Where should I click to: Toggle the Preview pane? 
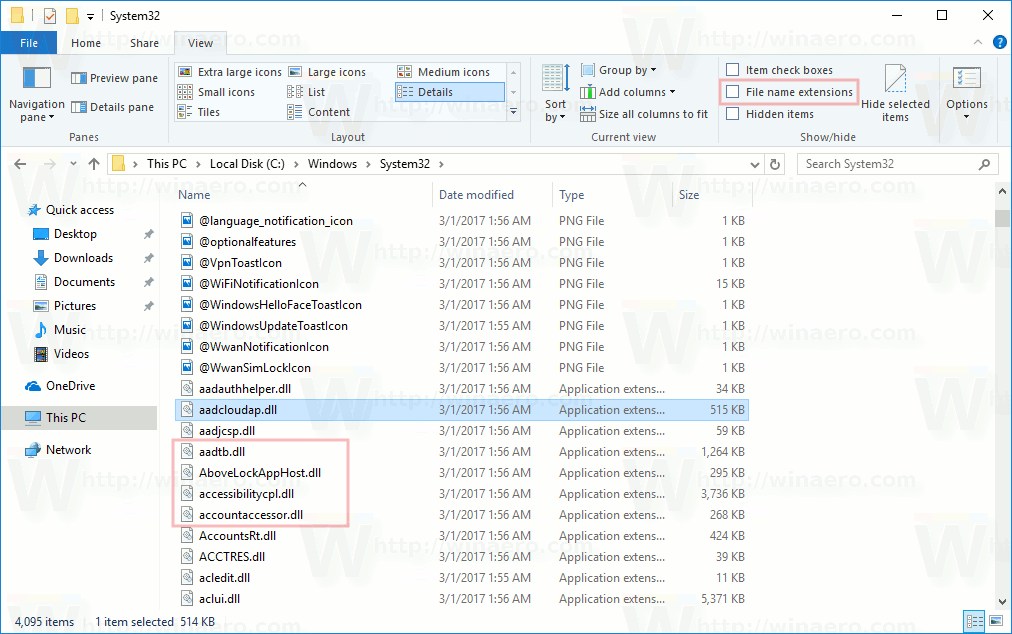tap(113, 77)
